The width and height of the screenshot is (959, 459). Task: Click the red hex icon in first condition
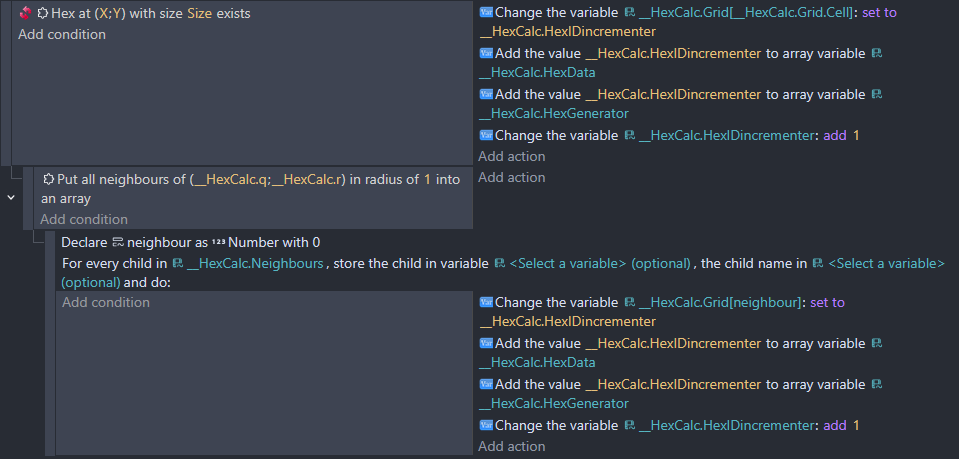(x=25, y=14)
